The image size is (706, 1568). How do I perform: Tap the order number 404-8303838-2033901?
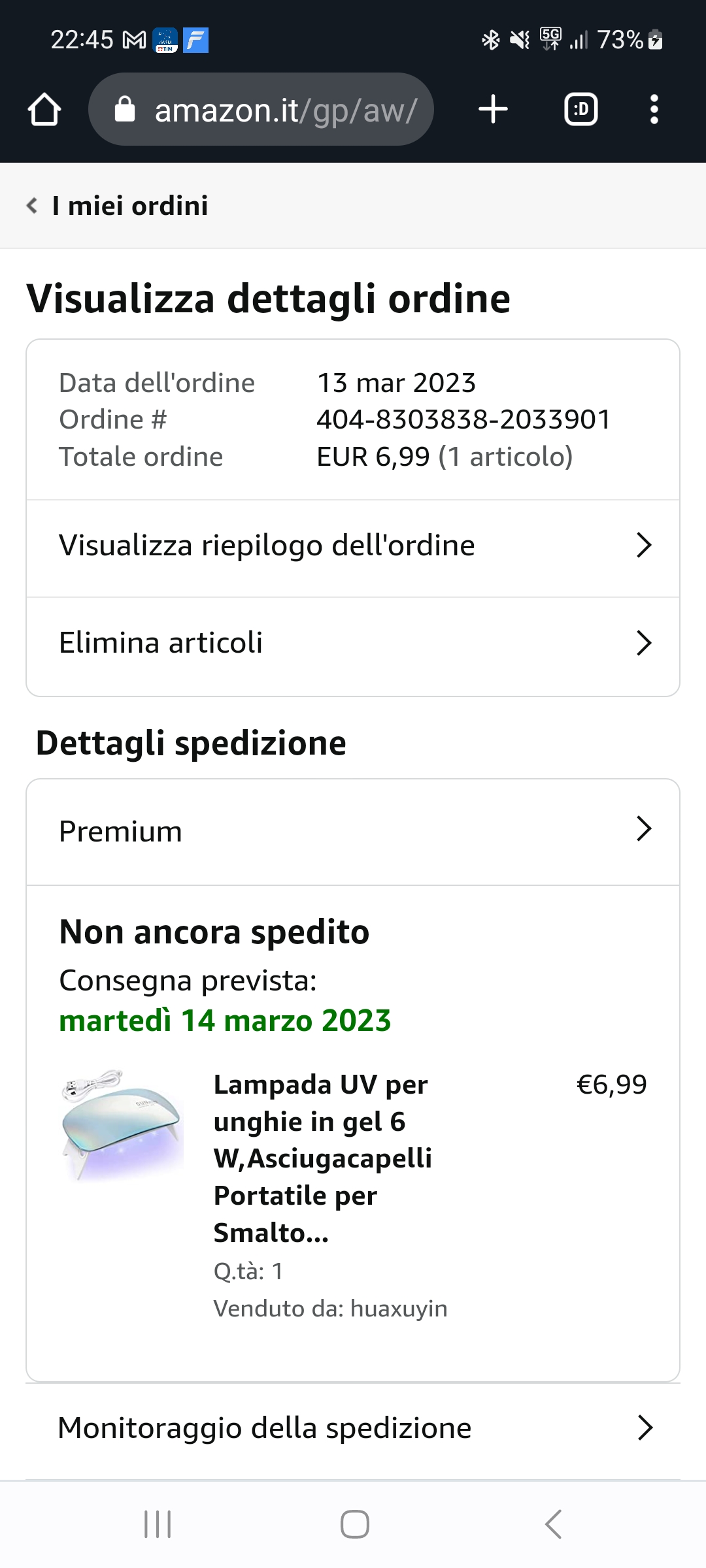463,419
